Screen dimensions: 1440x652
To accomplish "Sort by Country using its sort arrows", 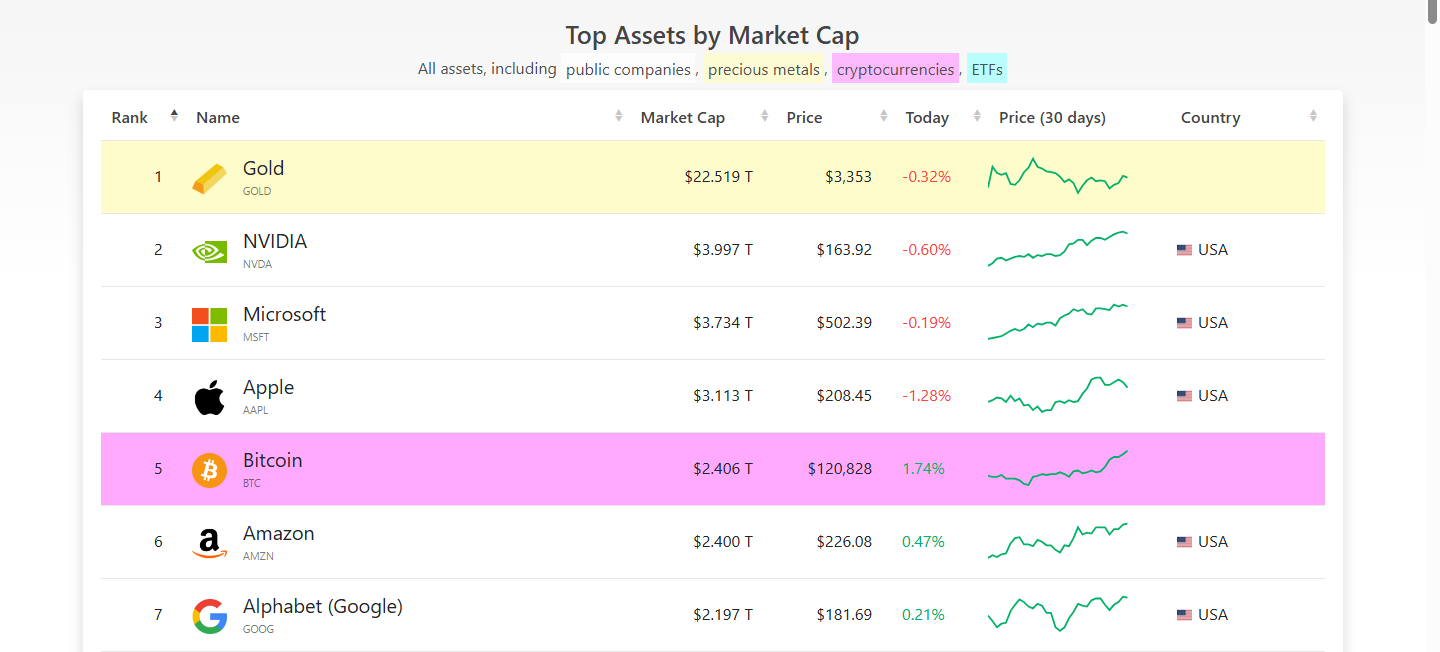I will pos(1313,116).
